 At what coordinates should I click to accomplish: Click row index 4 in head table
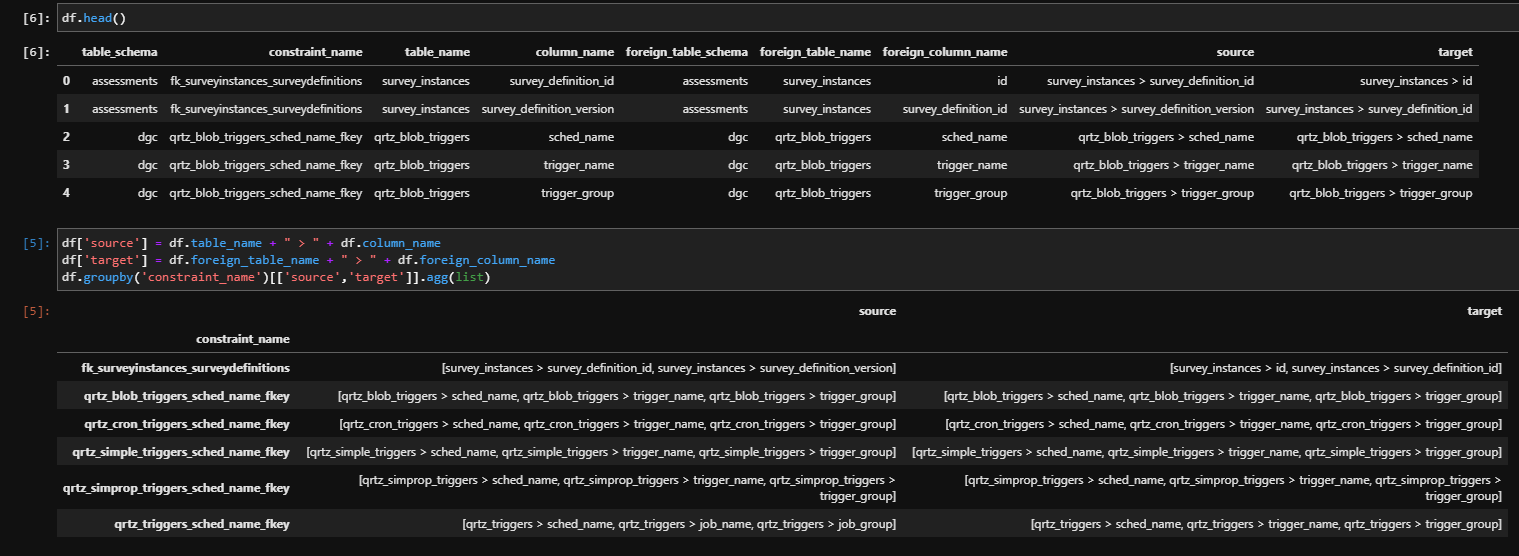[x=67, y=193]
